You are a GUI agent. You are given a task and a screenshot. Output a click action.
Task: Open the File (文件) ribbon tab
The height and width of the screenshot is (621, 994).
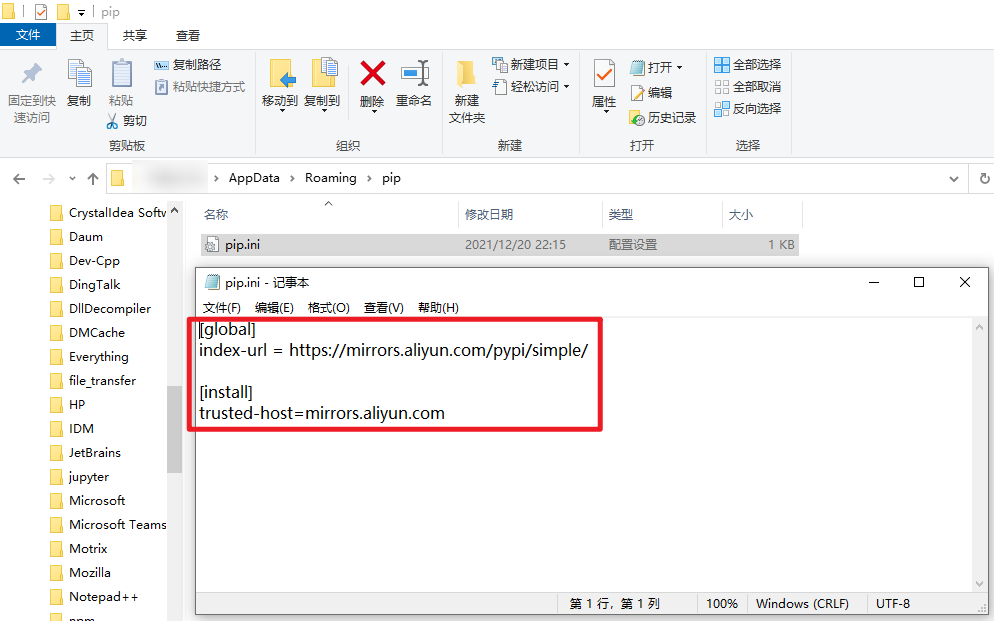28,35
